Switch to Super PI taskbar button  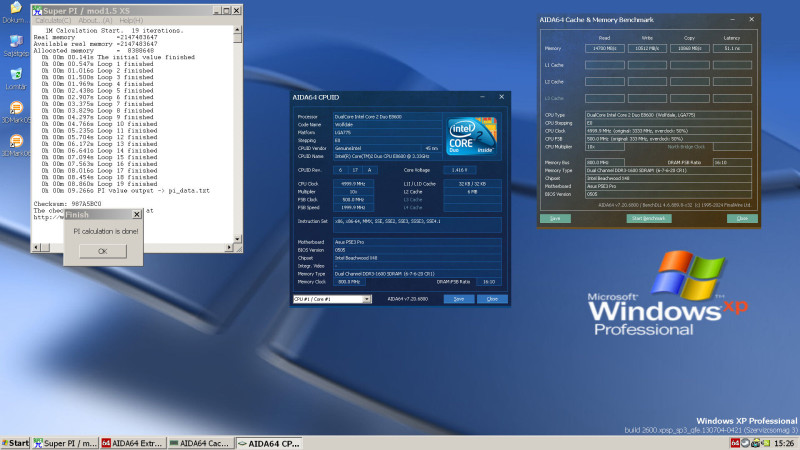[x=65, y=443]
